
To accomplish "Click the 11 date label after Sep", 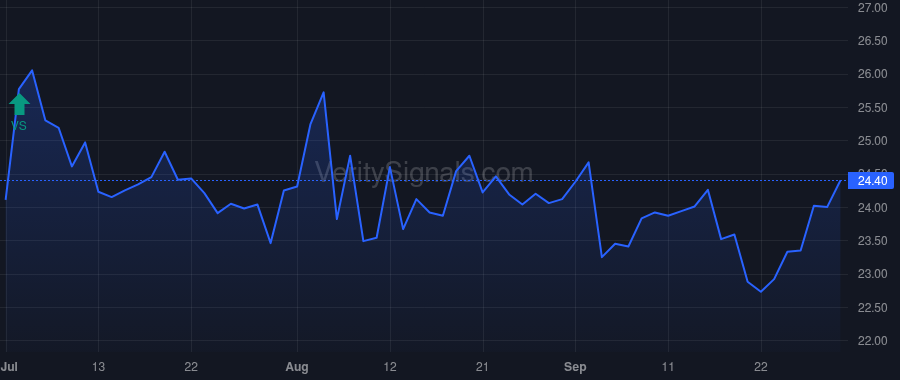I will click(668, 367).
